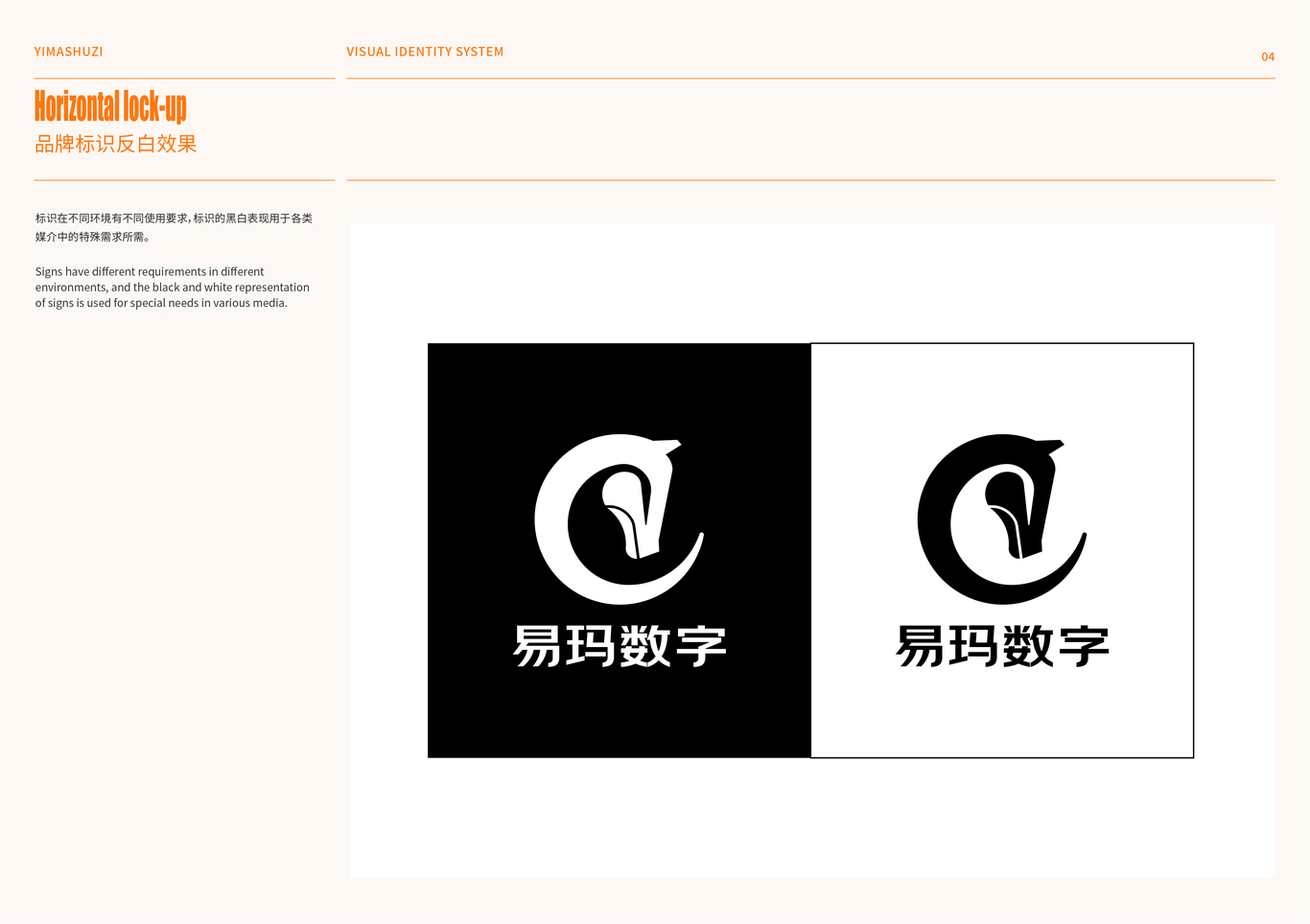
Task: Click the white horse logo on black panel
Action: pos(620,520)
